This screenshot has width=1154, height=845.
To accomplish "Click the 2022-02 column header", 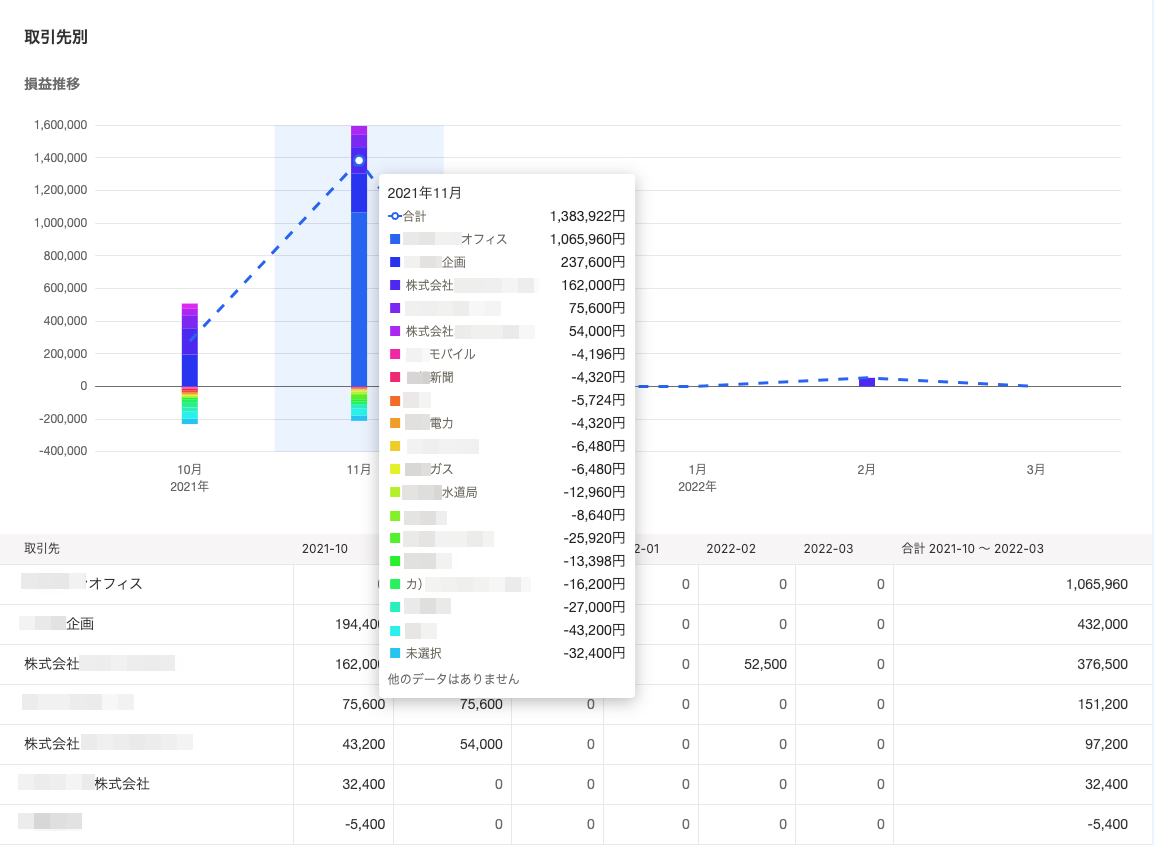I will click(731, 548).
